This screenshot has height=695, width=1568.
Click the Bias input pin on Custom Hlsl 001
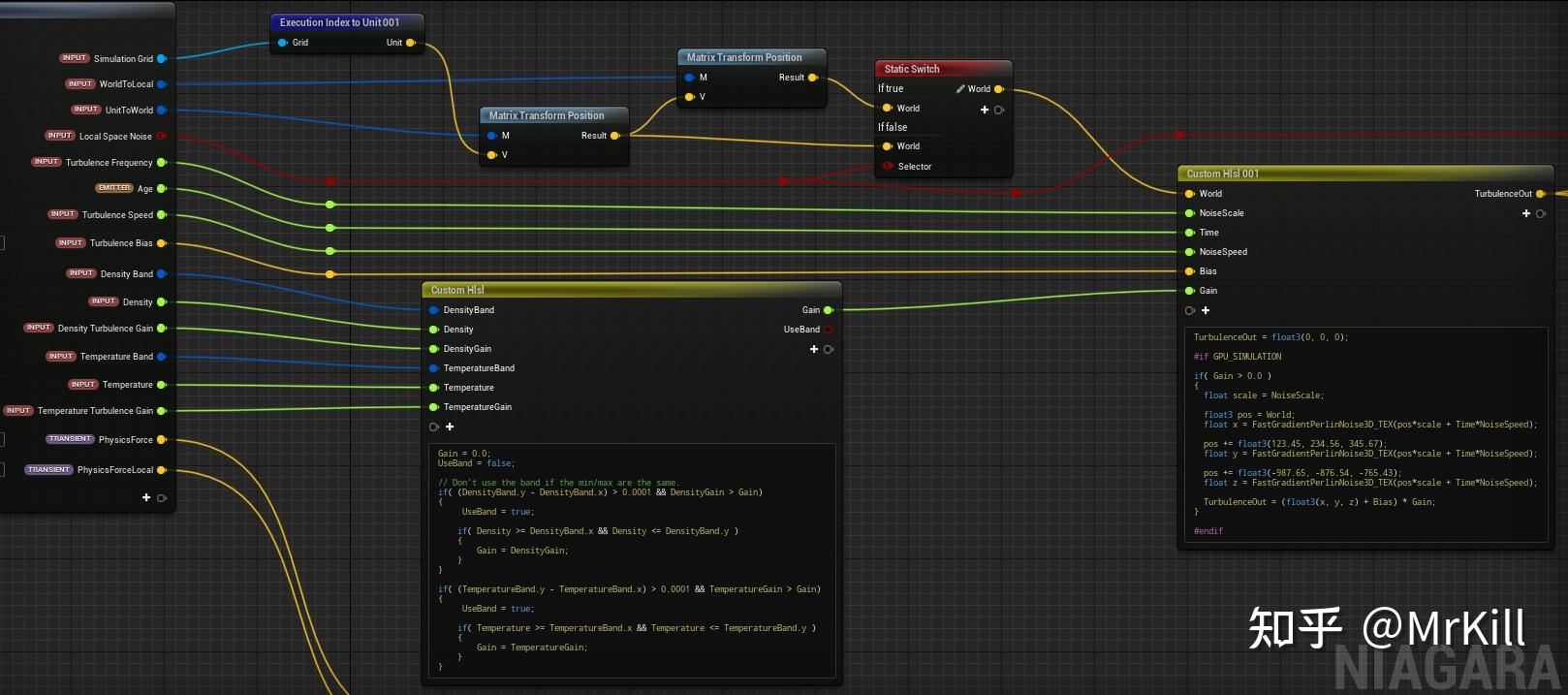pyautogui.click(x=1190, y=271)
